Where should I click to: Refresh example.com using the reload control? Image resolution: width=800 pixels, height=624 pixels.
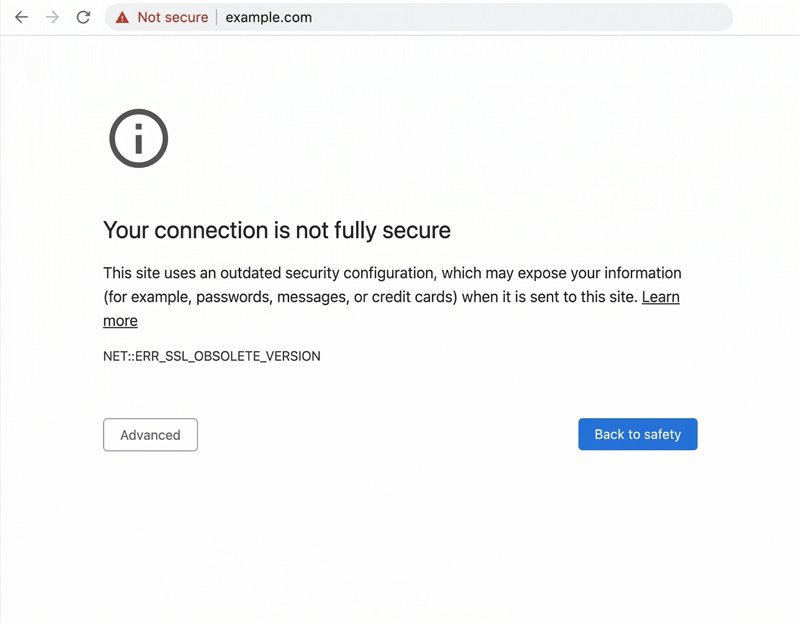click(84, 16)
